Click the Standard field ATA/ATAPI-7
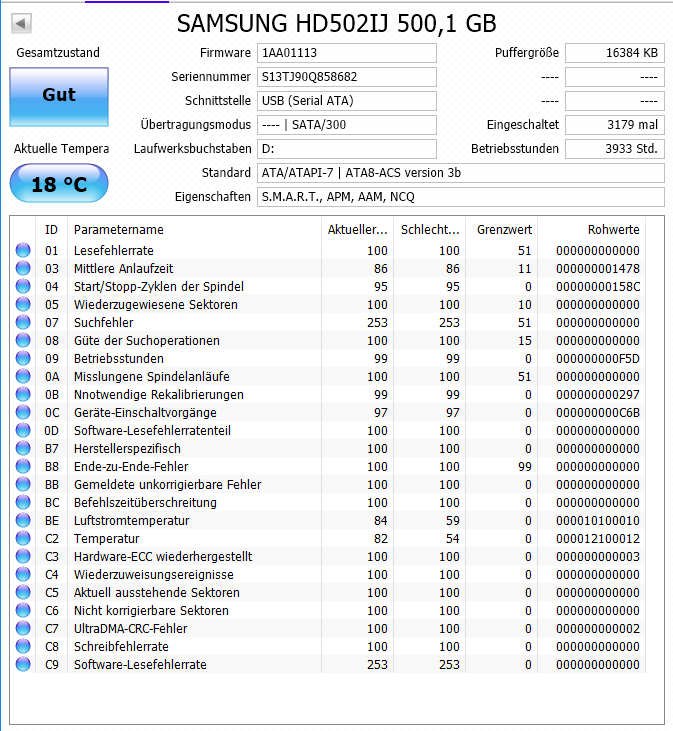 [x=460, y=173]
